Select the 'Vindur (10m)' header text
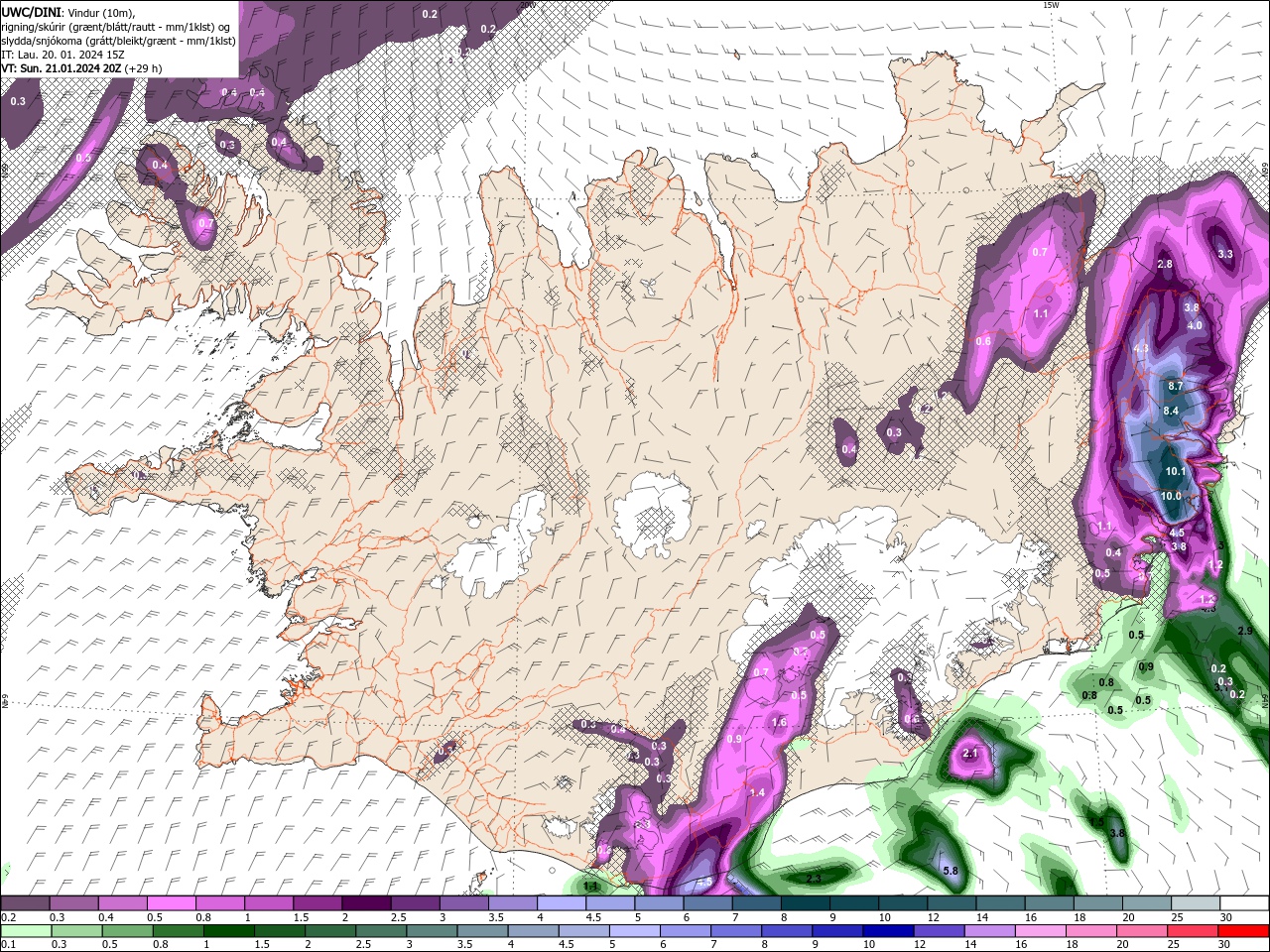Screen dimensions: 1270x952 (99, 12)
